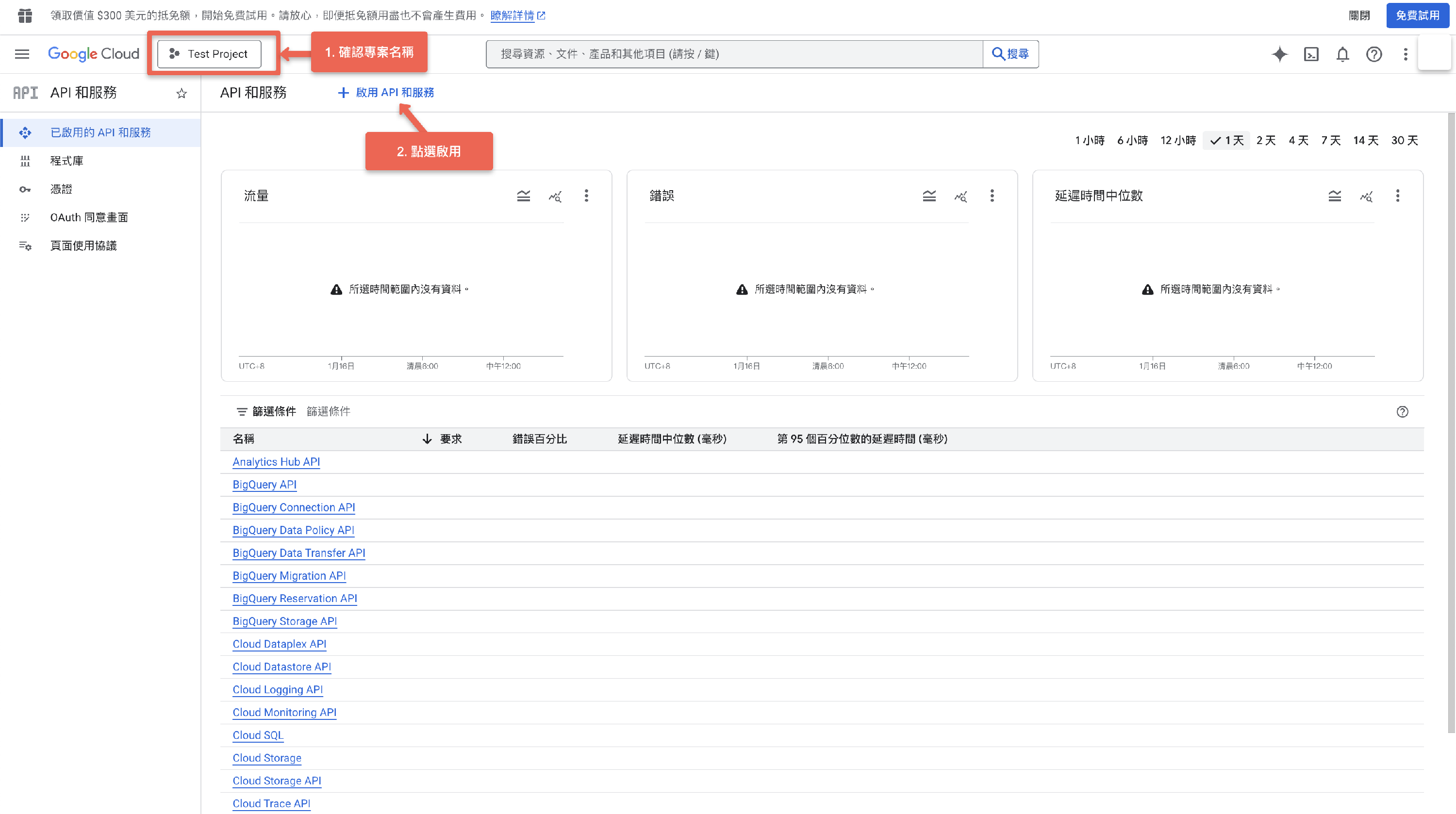The width and height of the screenshot is (1456, 814).
Task: Open the BigQuery API link
Action: (264, 485)
